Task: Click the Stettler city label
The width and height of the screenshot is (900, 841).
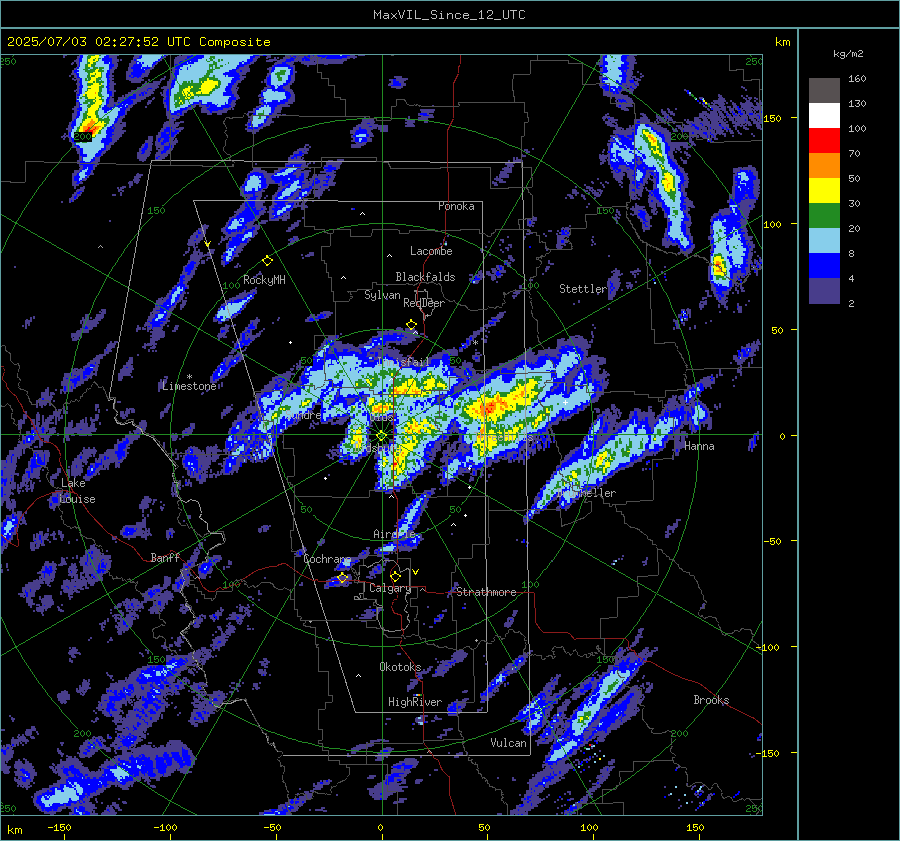Action: click(x=583, y=289)
